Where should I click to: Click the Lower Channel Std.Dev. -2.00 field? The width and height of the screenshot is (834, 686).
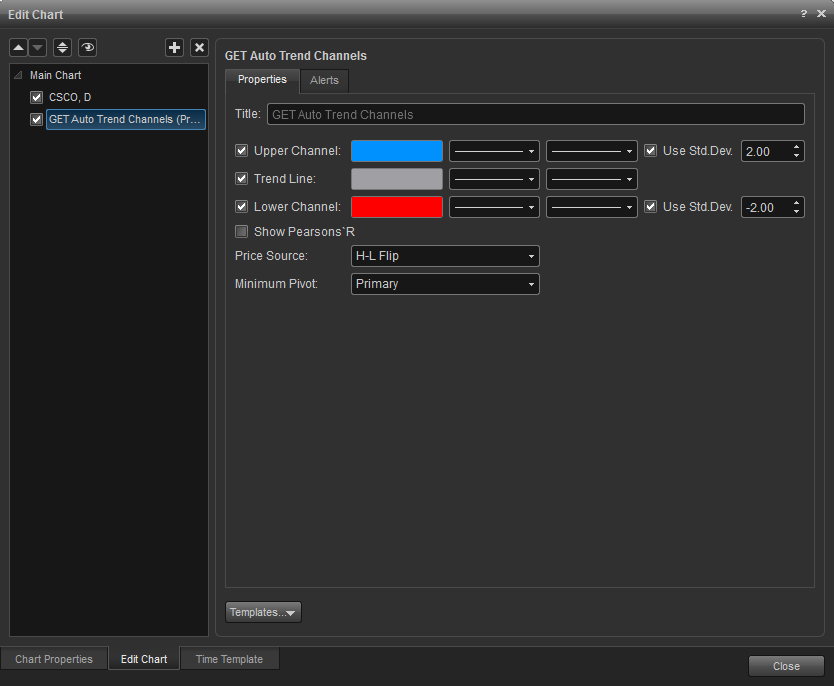(766, 207)
